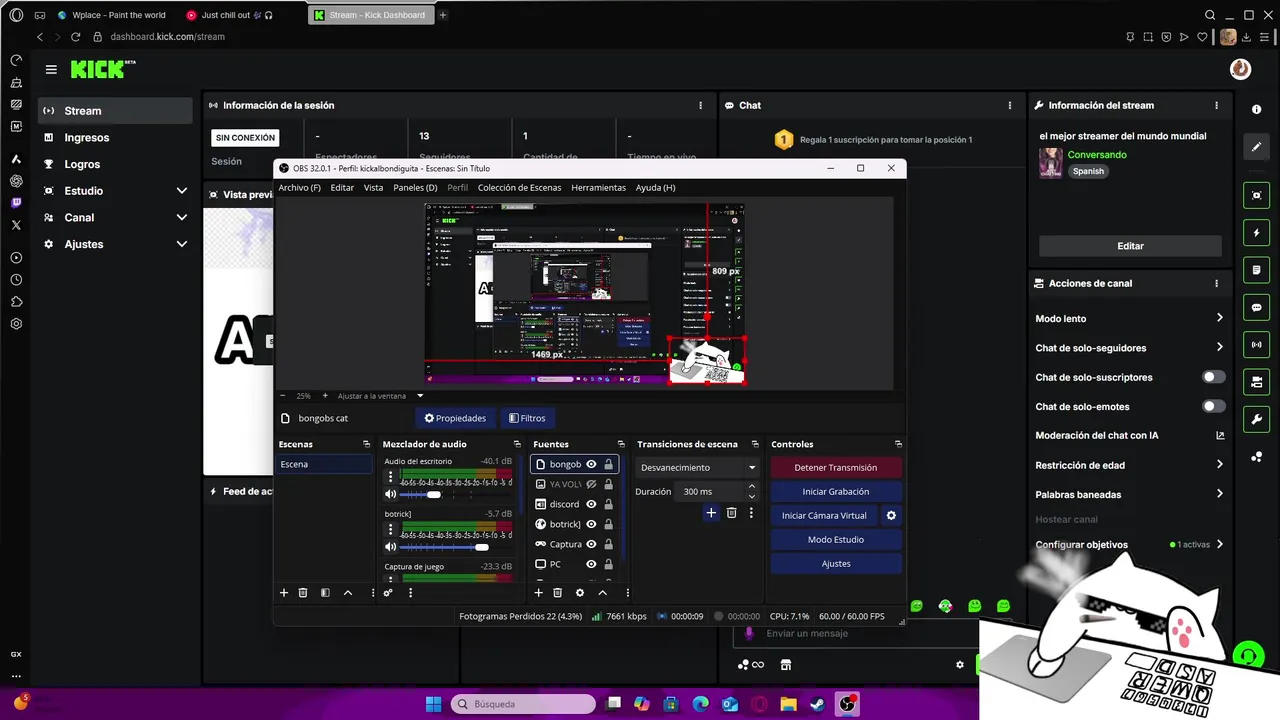Screen dimensions: 1280x720
Task: Open ChatGPT icon in Opera sidebar
Action: coord(16,181)
